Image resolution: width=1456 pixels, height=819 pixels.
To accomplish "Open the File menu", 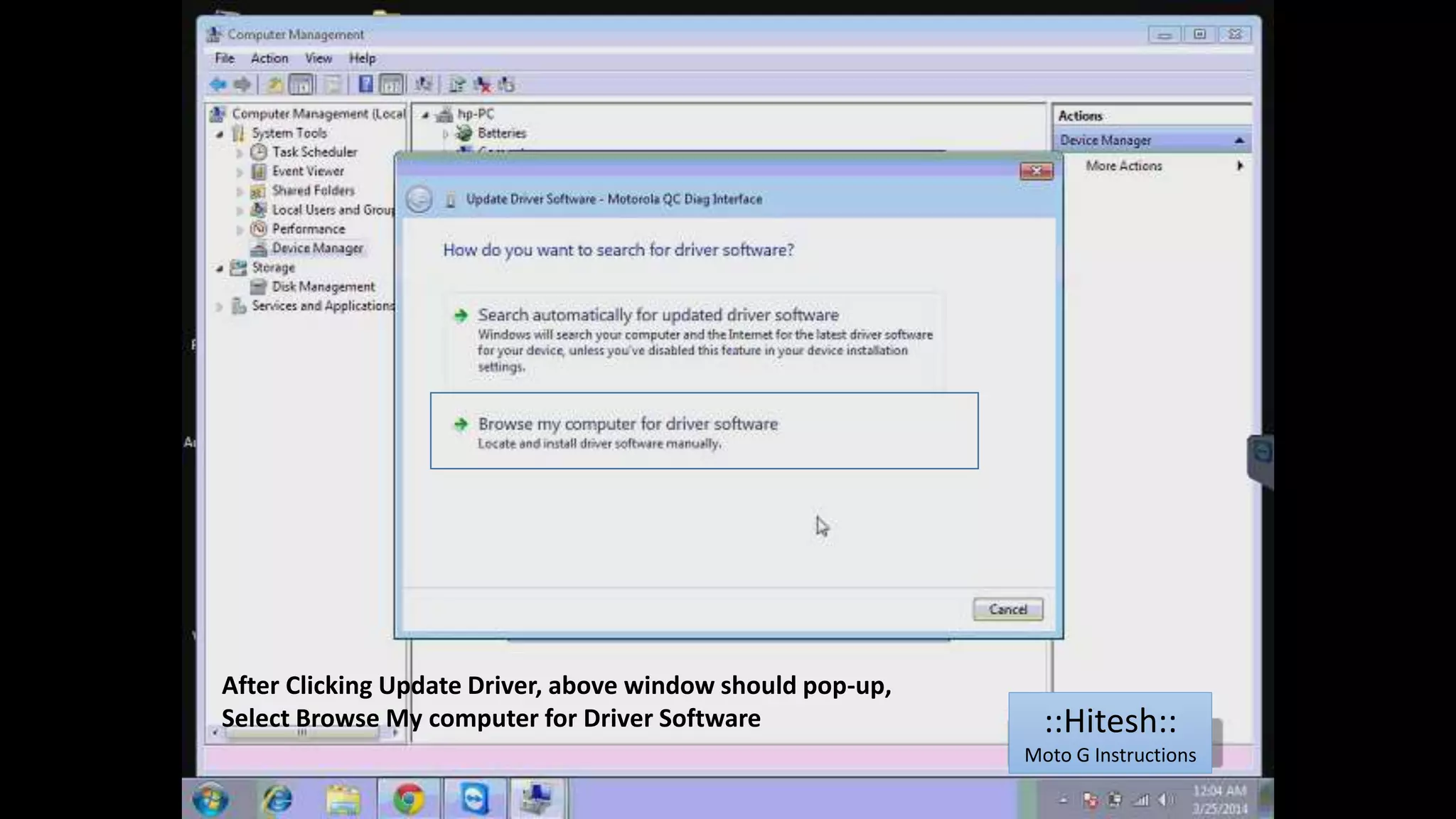I will click(225, 58).
